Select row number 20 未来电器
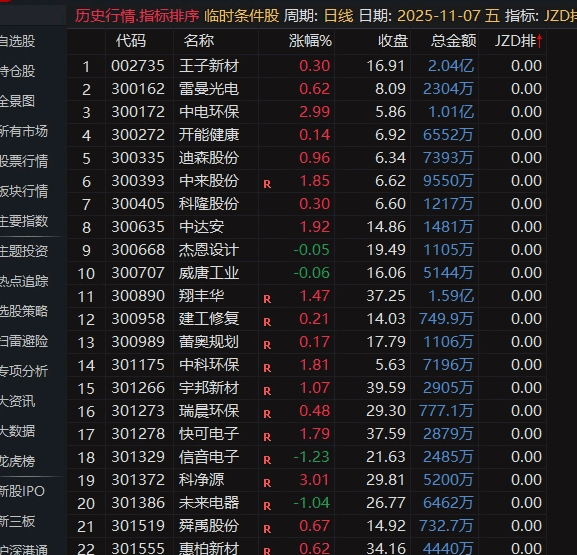Viewport: 577px width, 555px height. (x=86, y=503)
